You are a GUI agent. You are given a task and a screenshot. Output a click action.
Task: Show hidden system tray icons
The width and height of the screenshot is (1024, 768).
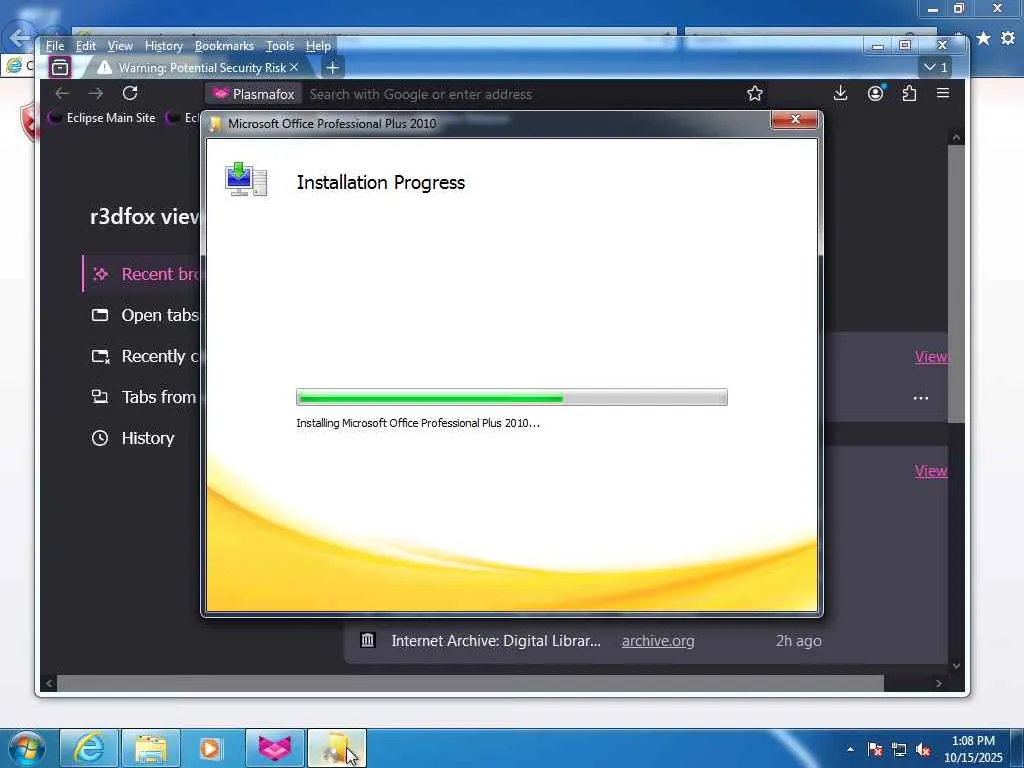[850, 749]
